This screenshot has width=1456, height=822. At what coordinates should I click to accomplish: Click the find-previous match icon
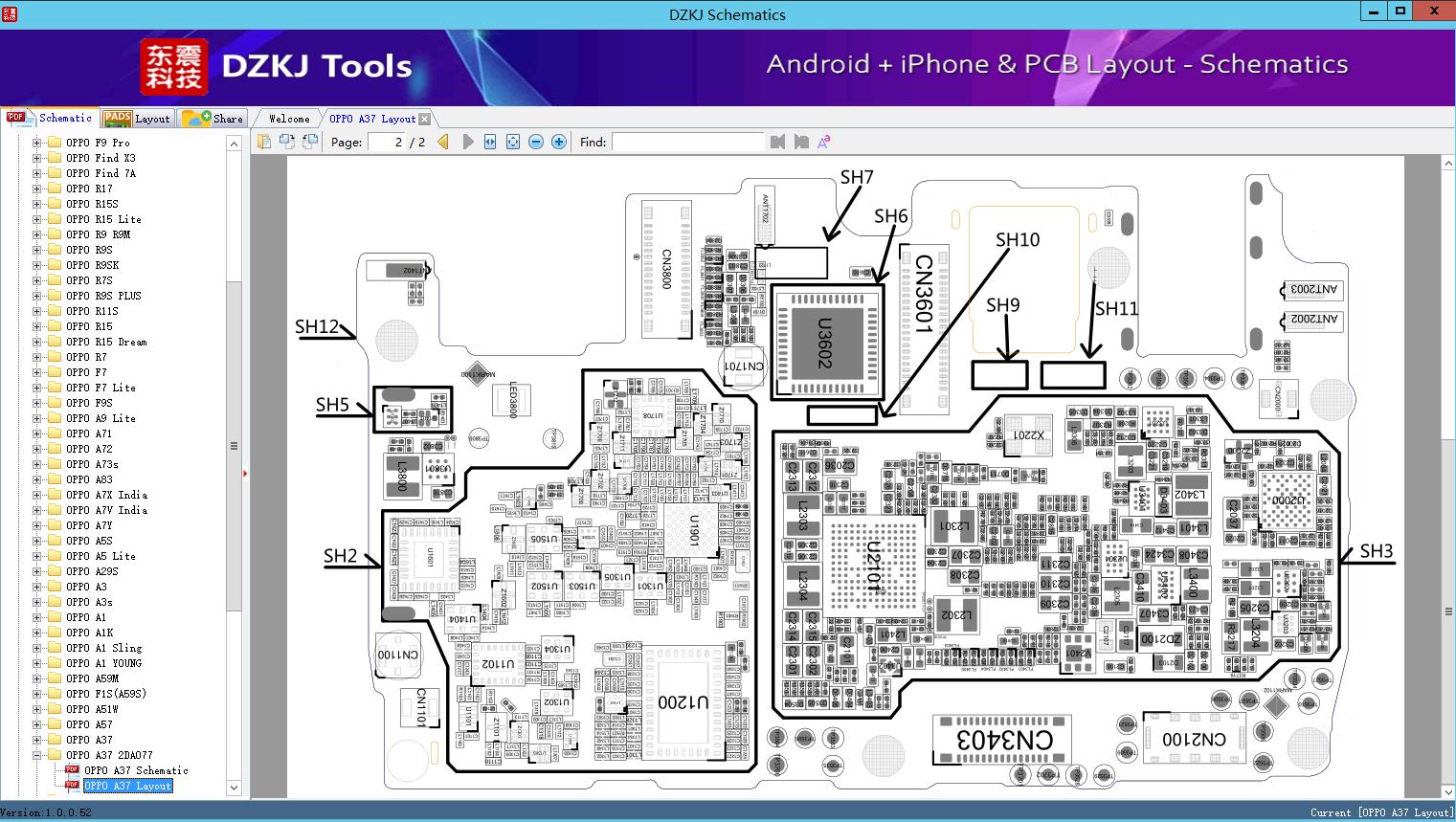tap(777, 142)
